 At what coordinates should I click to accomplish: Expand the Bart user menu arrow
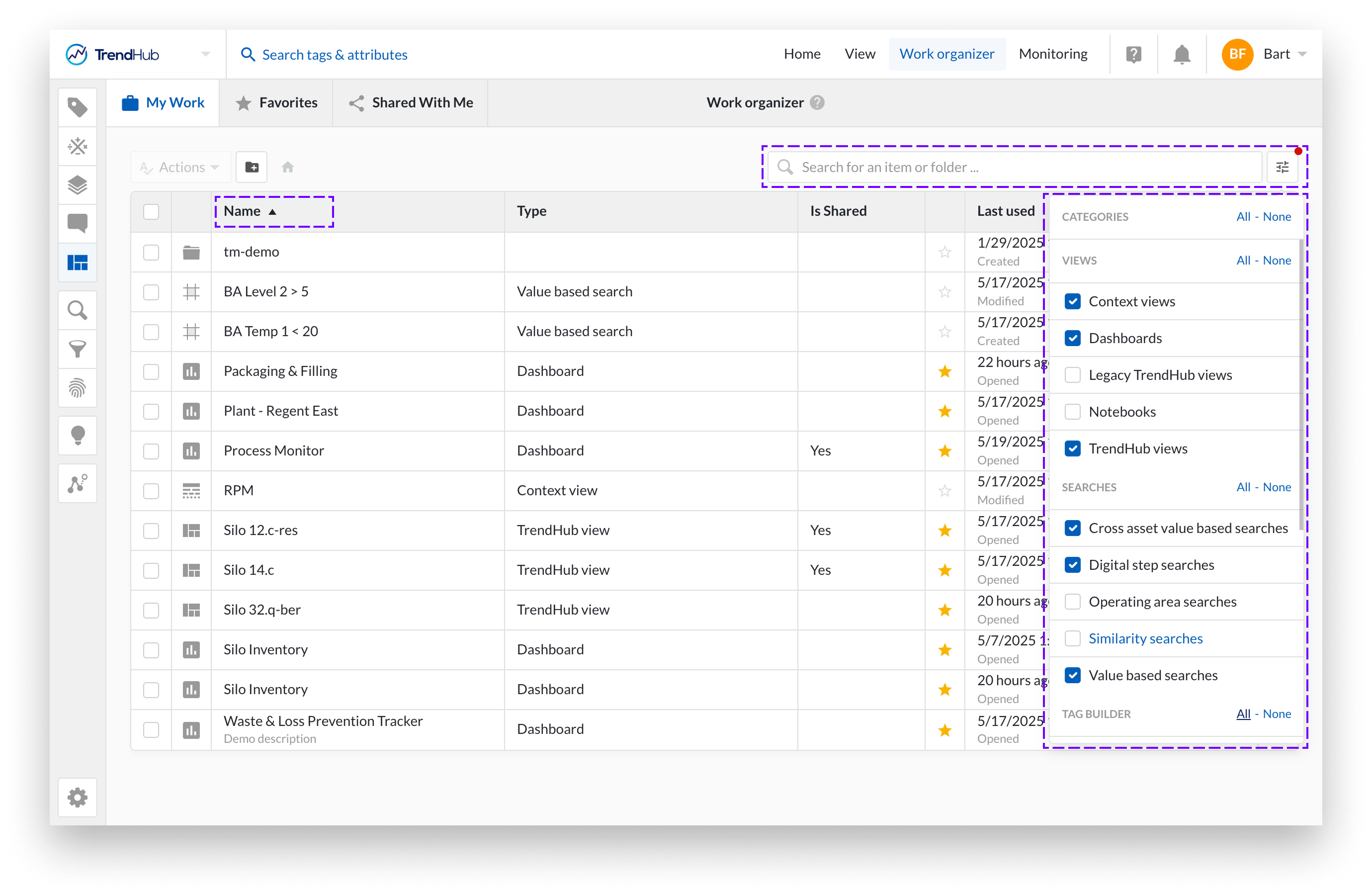(x=1302, y=54)
